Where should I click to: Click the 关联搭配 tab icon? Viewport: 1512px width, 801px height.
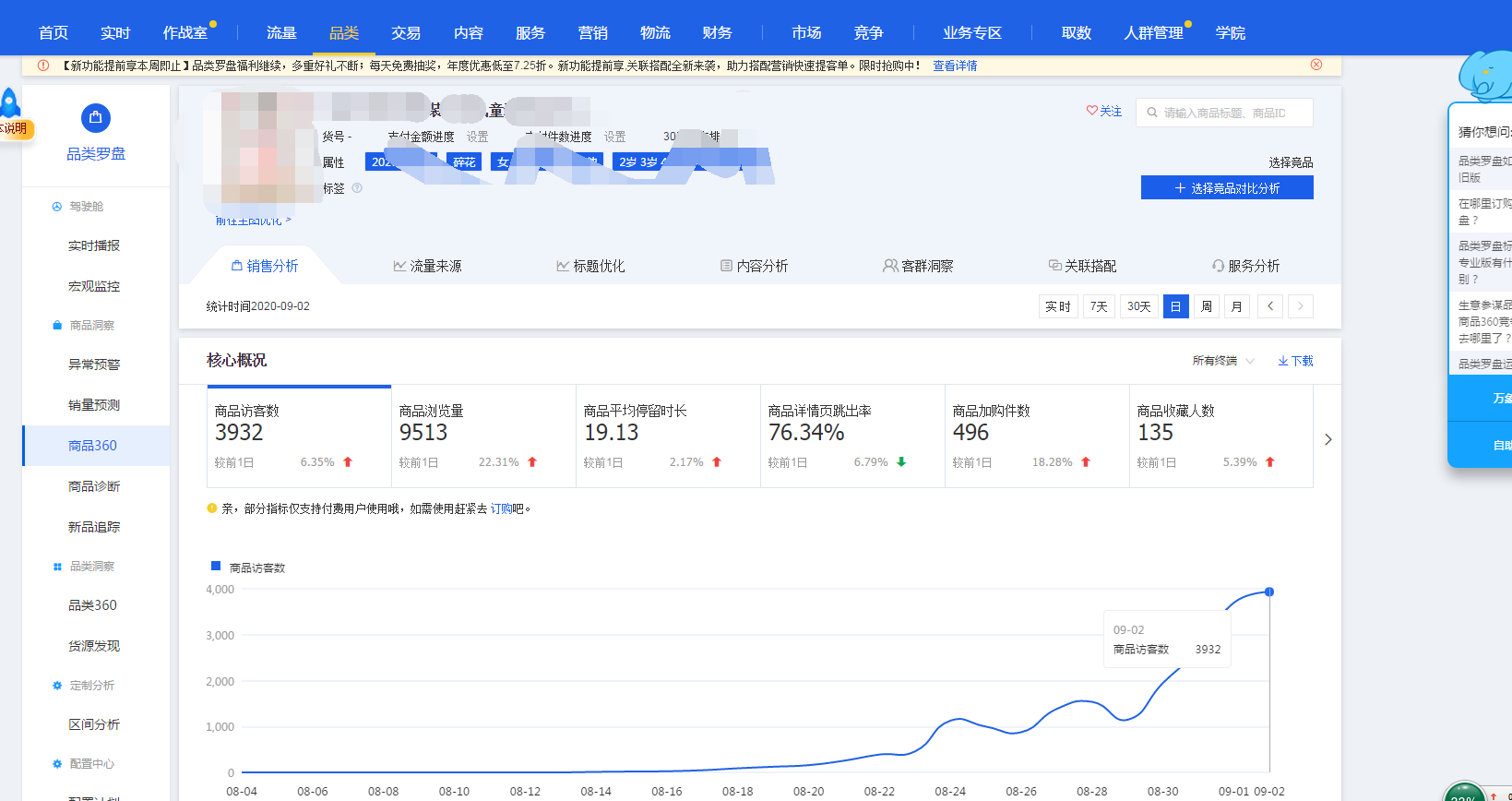click(x=1054, y=266)
